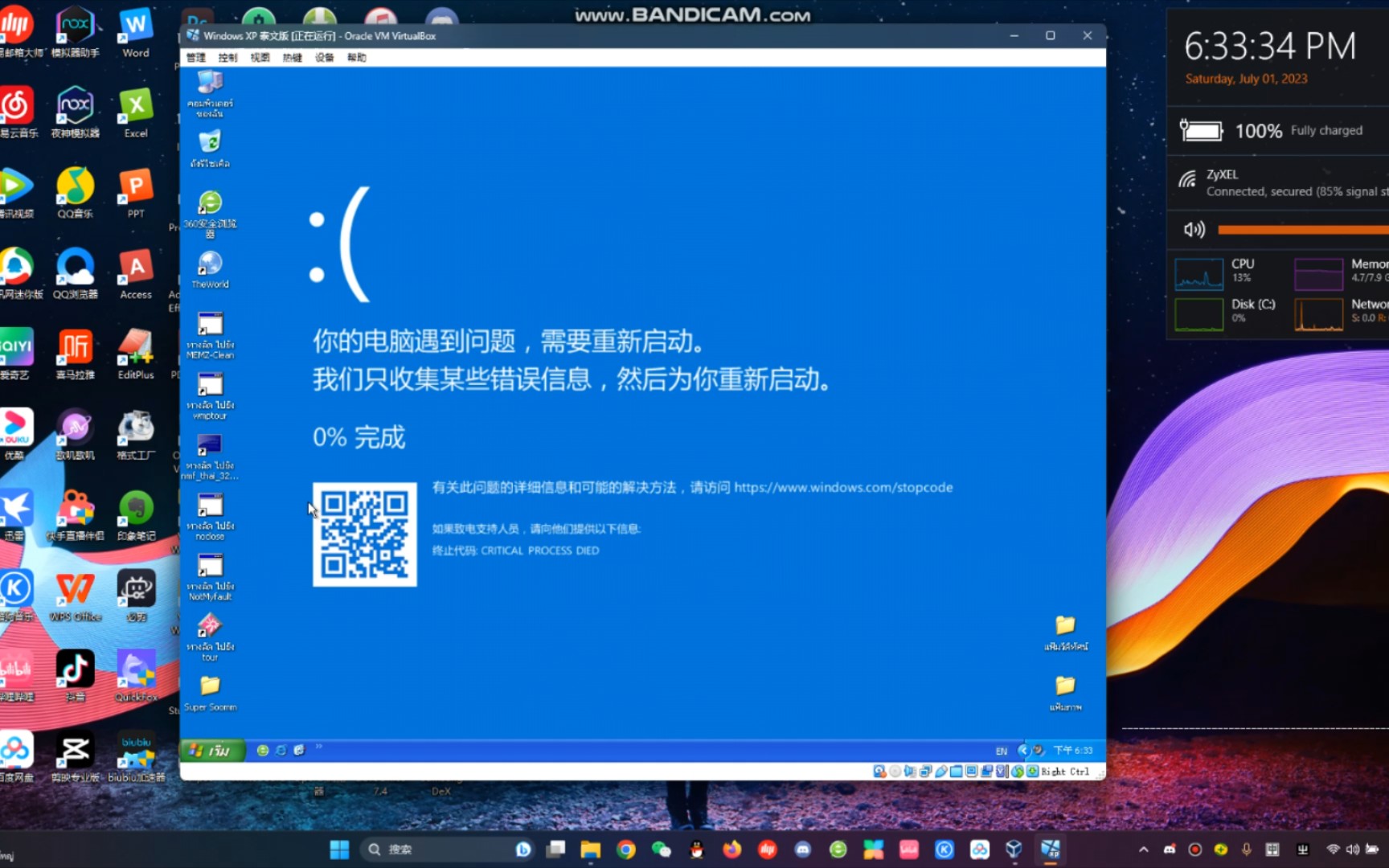Open 印象笔记 Evernote desktop shortcut
This screenshot has width=1389, height=868.
136,516
